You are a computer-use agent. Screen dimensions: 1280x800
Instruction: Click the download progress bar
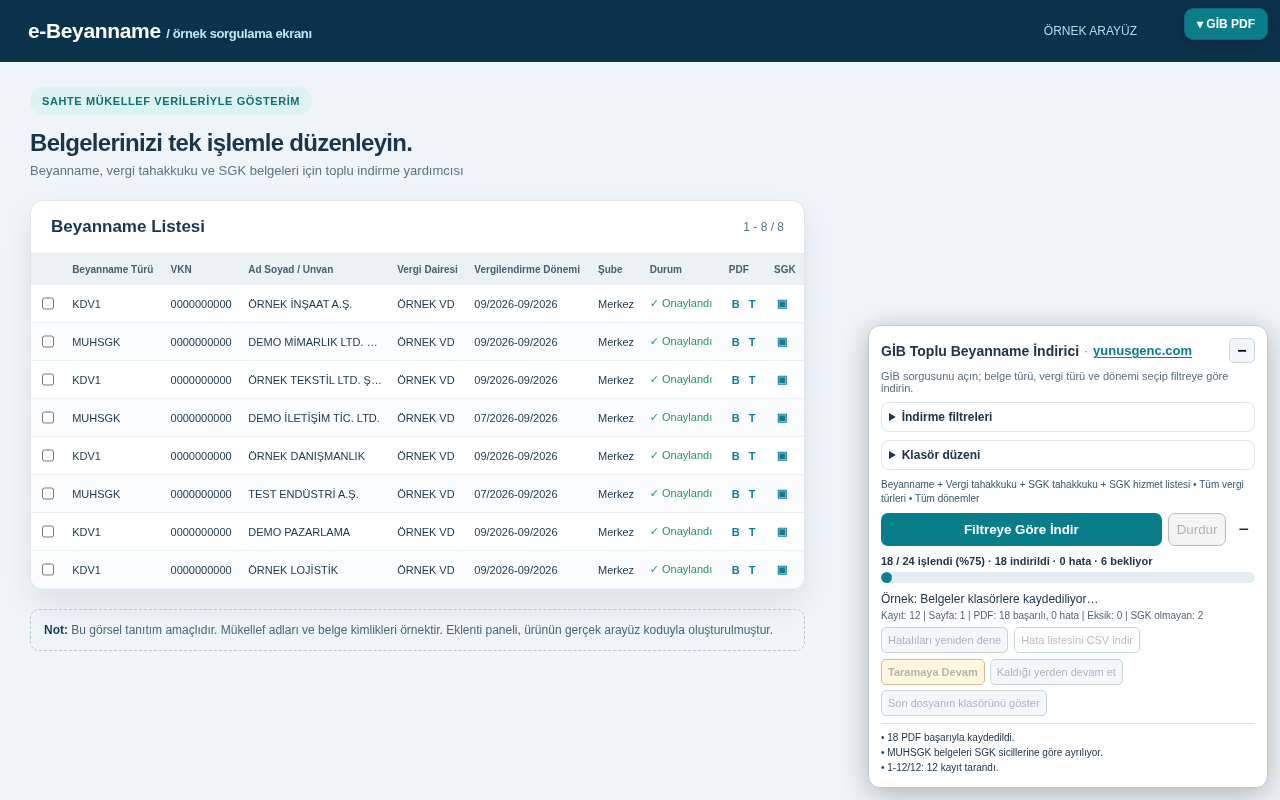1068,578
